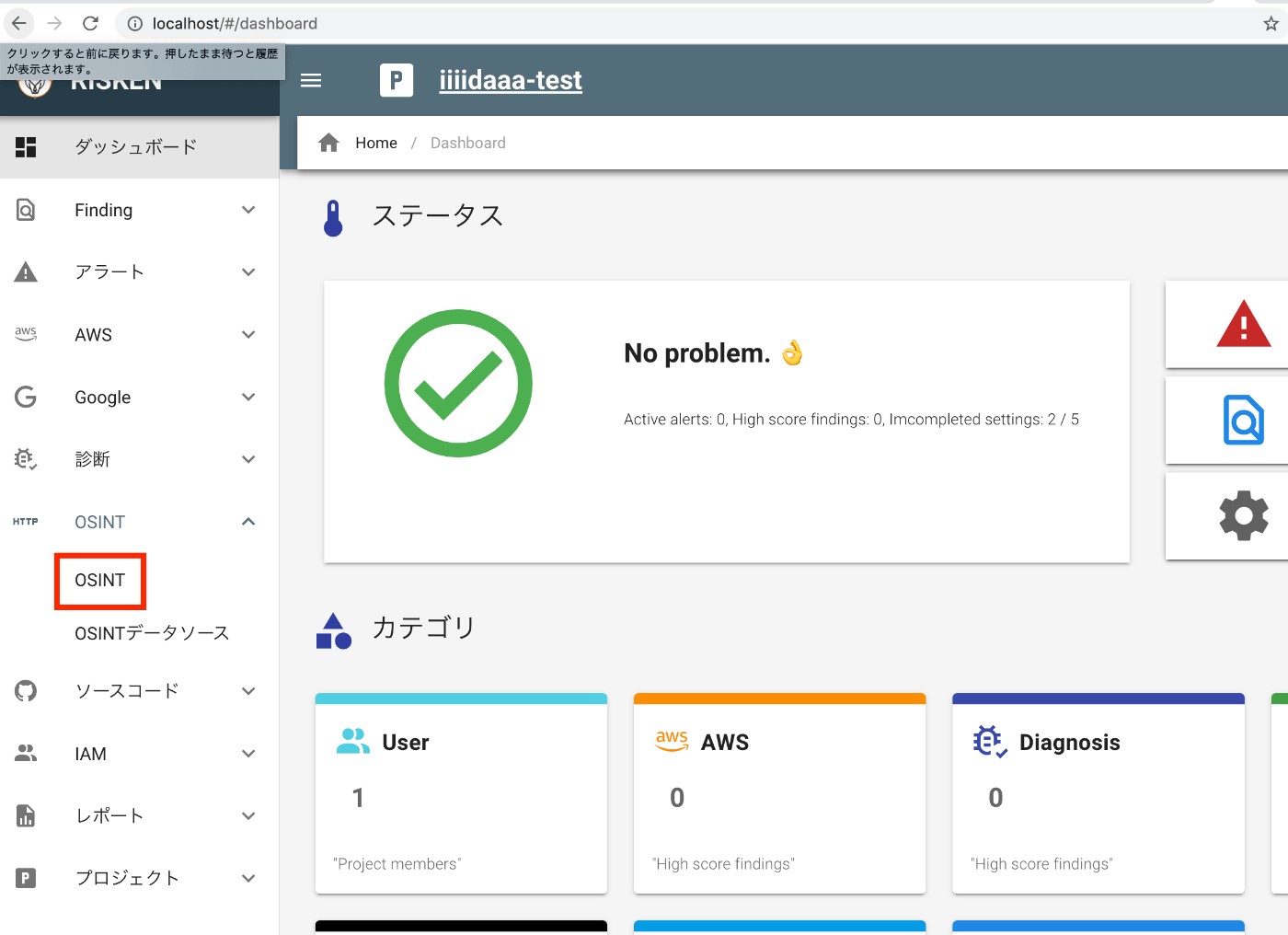Go forward with the browser forward arrow

[54, 23]
